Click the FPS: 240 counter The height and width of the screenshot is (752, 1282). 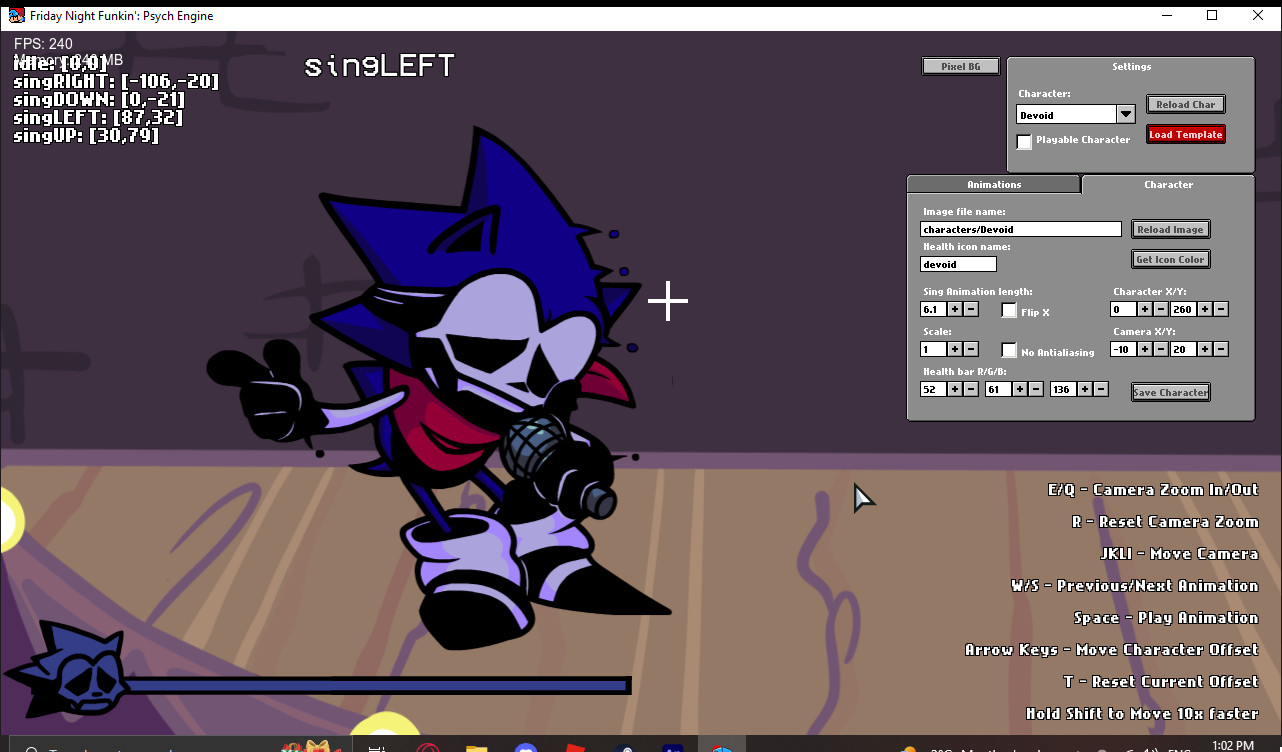click(43, 44)
